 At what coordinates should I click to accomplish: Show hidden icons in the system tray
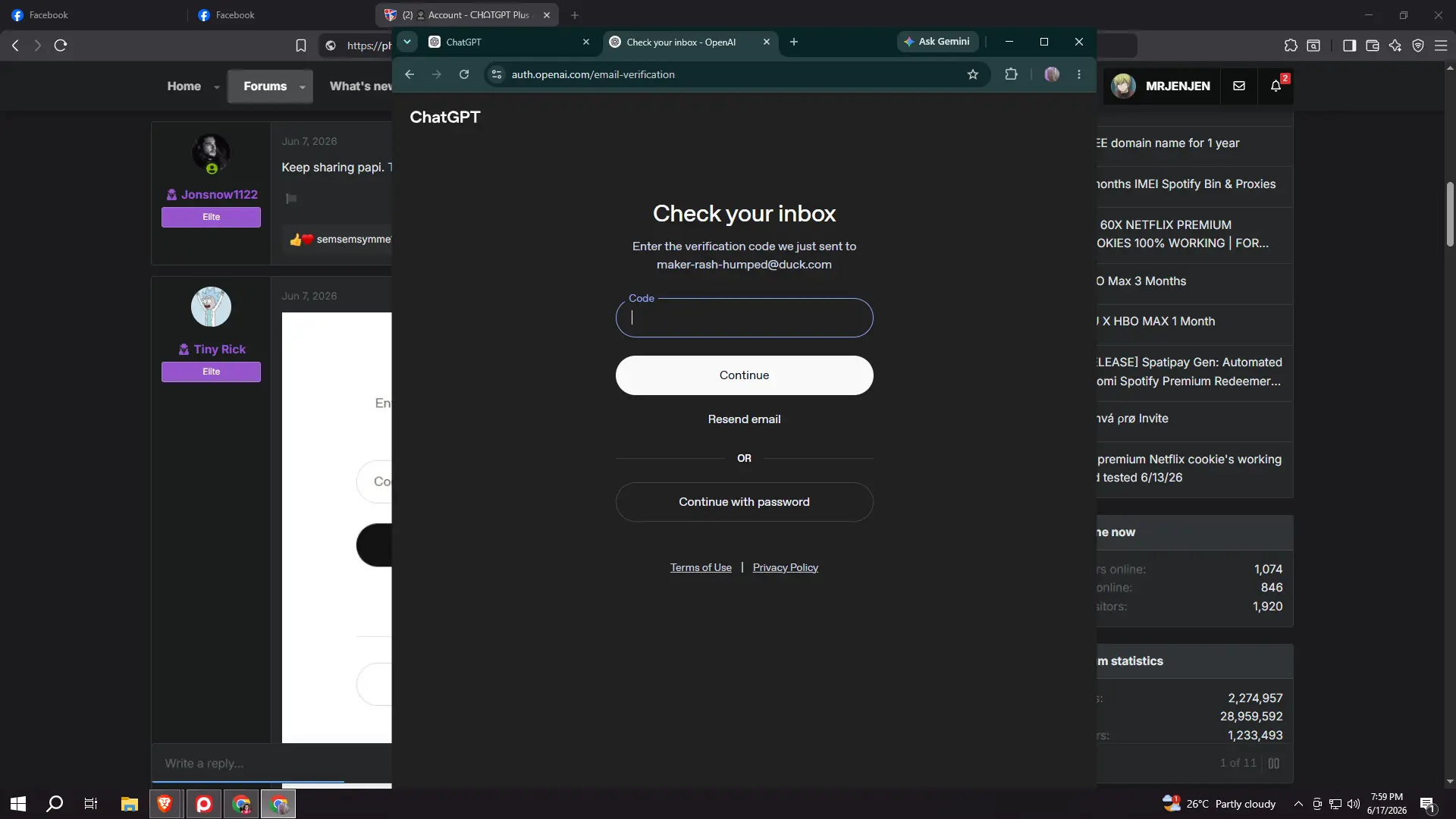point(1298,804)
